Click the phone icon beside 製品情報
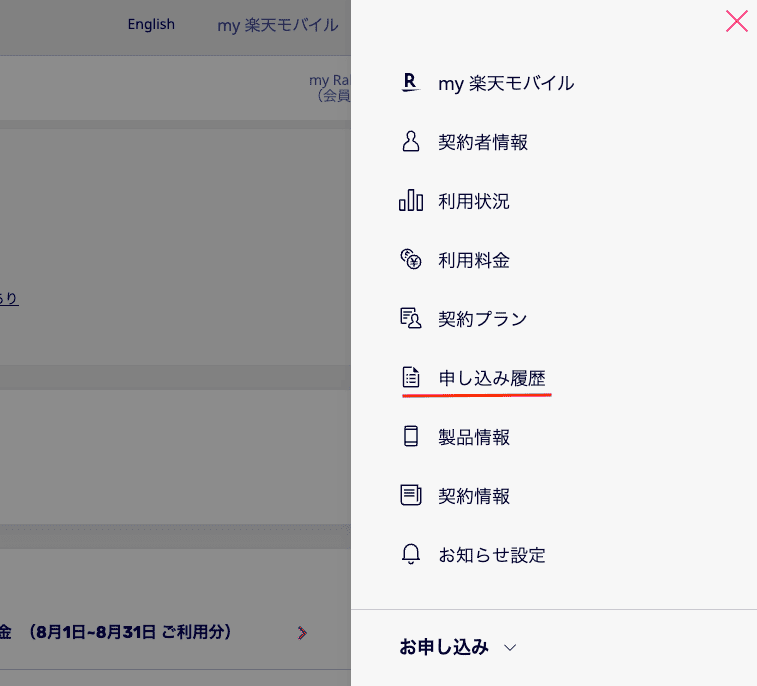 (410, 436)
